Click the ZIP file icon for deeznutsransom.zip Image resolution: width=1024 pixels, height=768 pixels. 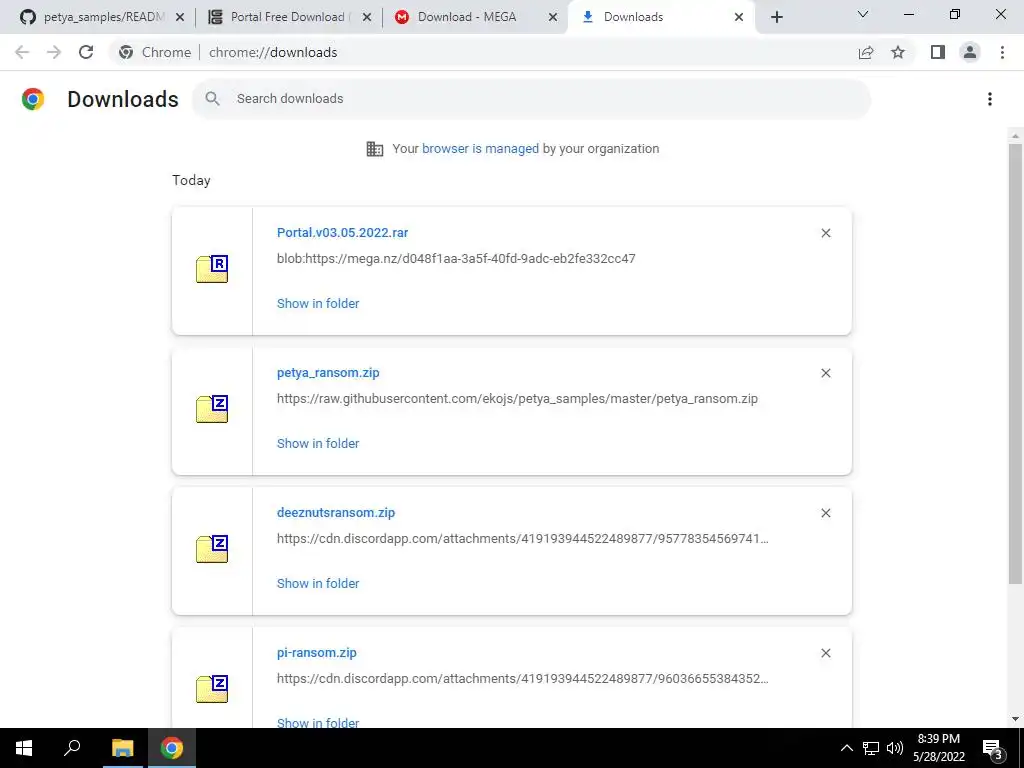click(212, 549)
